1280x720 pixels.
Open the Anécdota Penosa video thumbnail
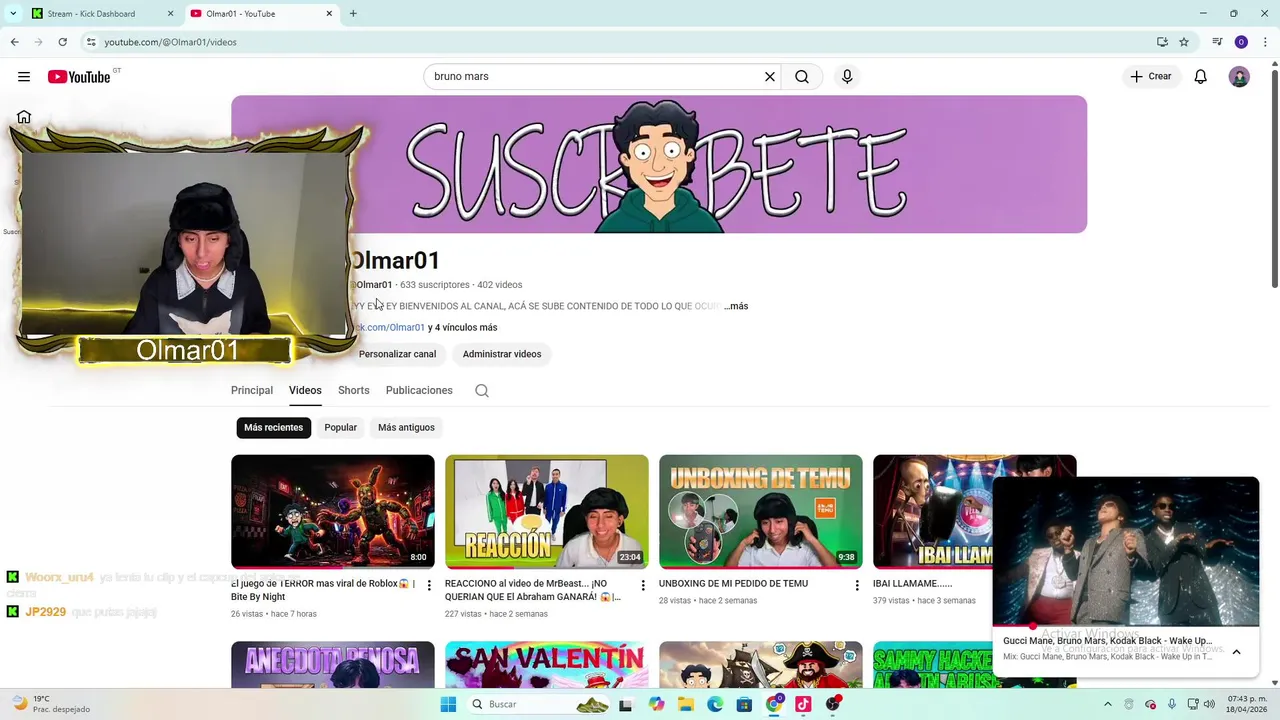tap(333, 665)
